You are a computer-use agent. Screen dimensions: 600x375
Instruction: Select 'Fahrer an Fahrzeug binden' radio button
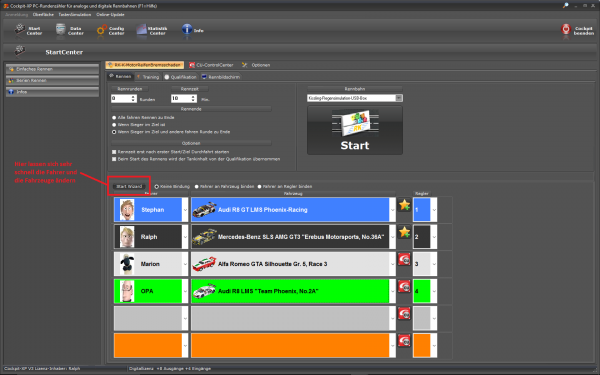click(x=197, y=187)
